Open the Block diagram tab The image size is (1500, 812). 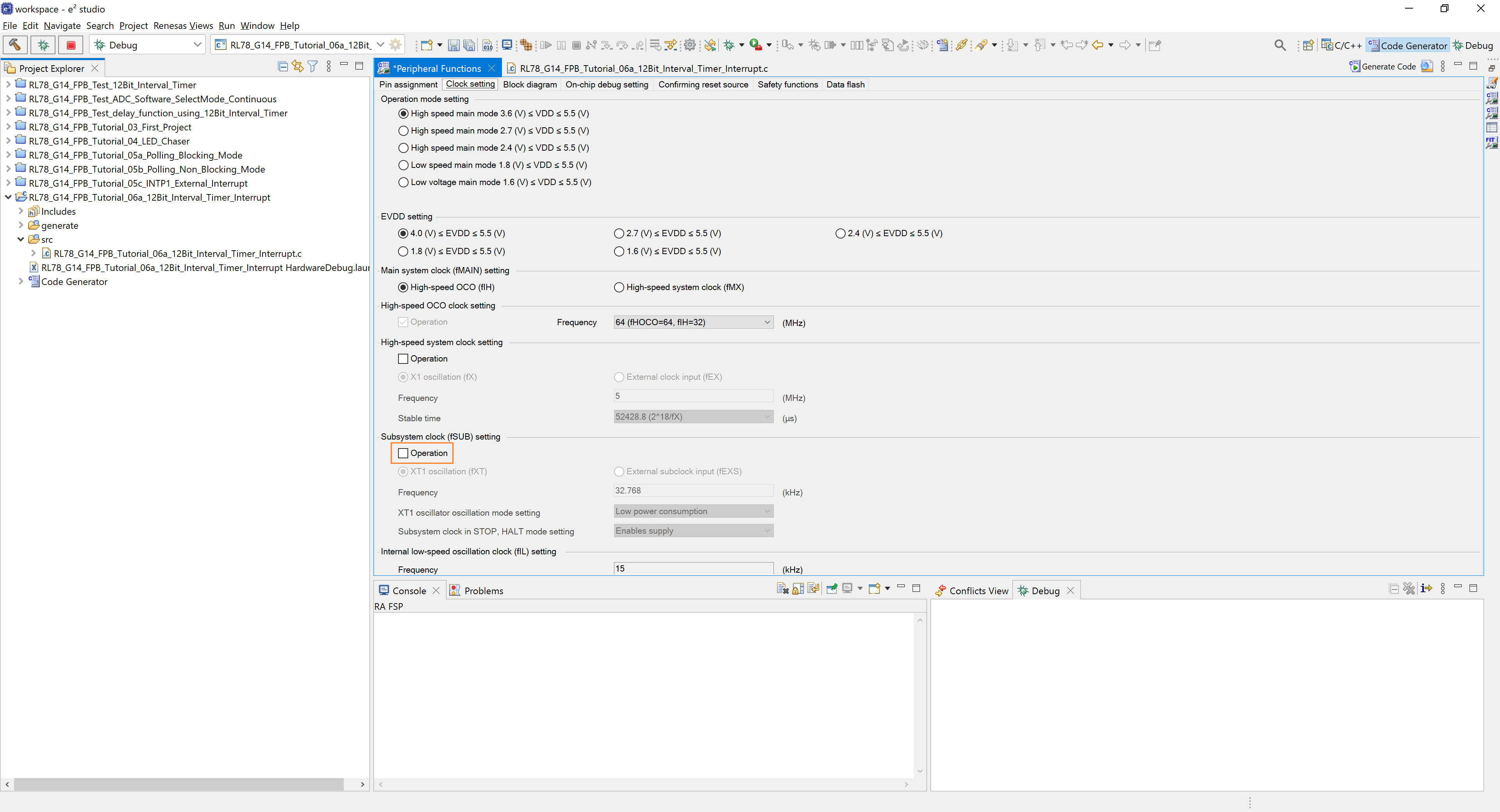(529, 84)
